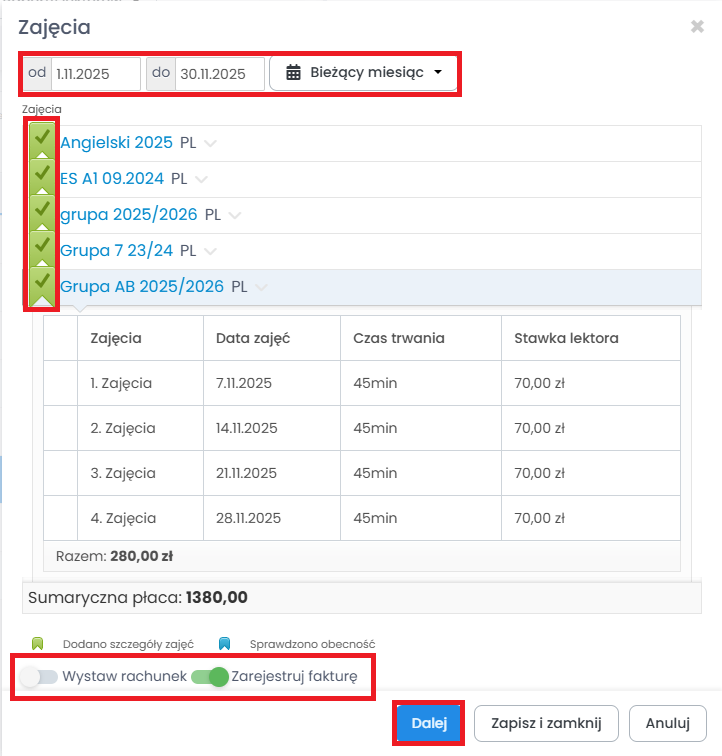Expand the chevron next to Angielski 2025
Screen dimensions: 722x756
[210, 144]
